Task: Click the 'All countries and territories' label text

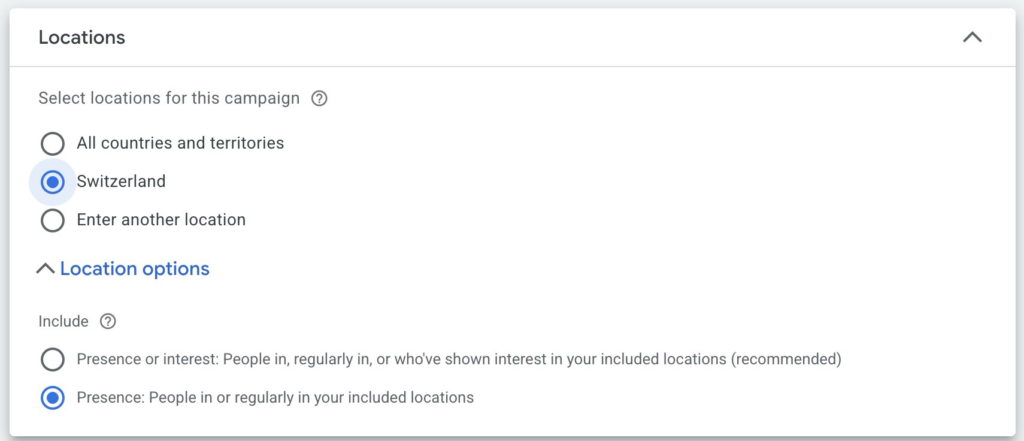Action: tap(180, 143)
